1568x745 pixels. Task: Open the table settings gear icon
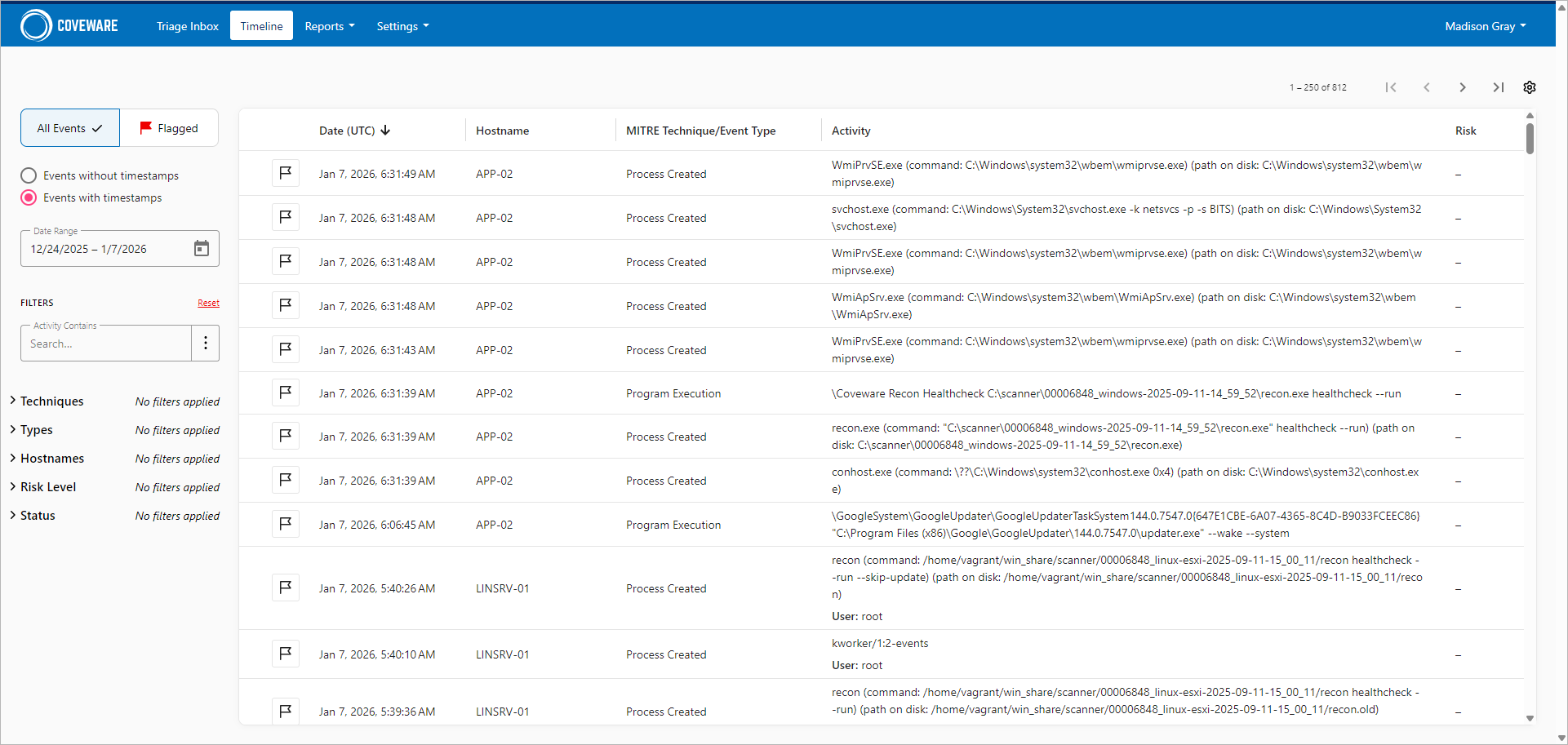1530,87
